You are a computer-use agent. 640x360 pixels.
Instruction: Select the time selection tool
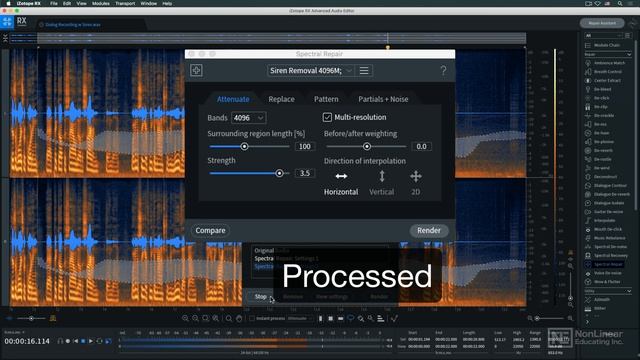[x=320, y=318]
